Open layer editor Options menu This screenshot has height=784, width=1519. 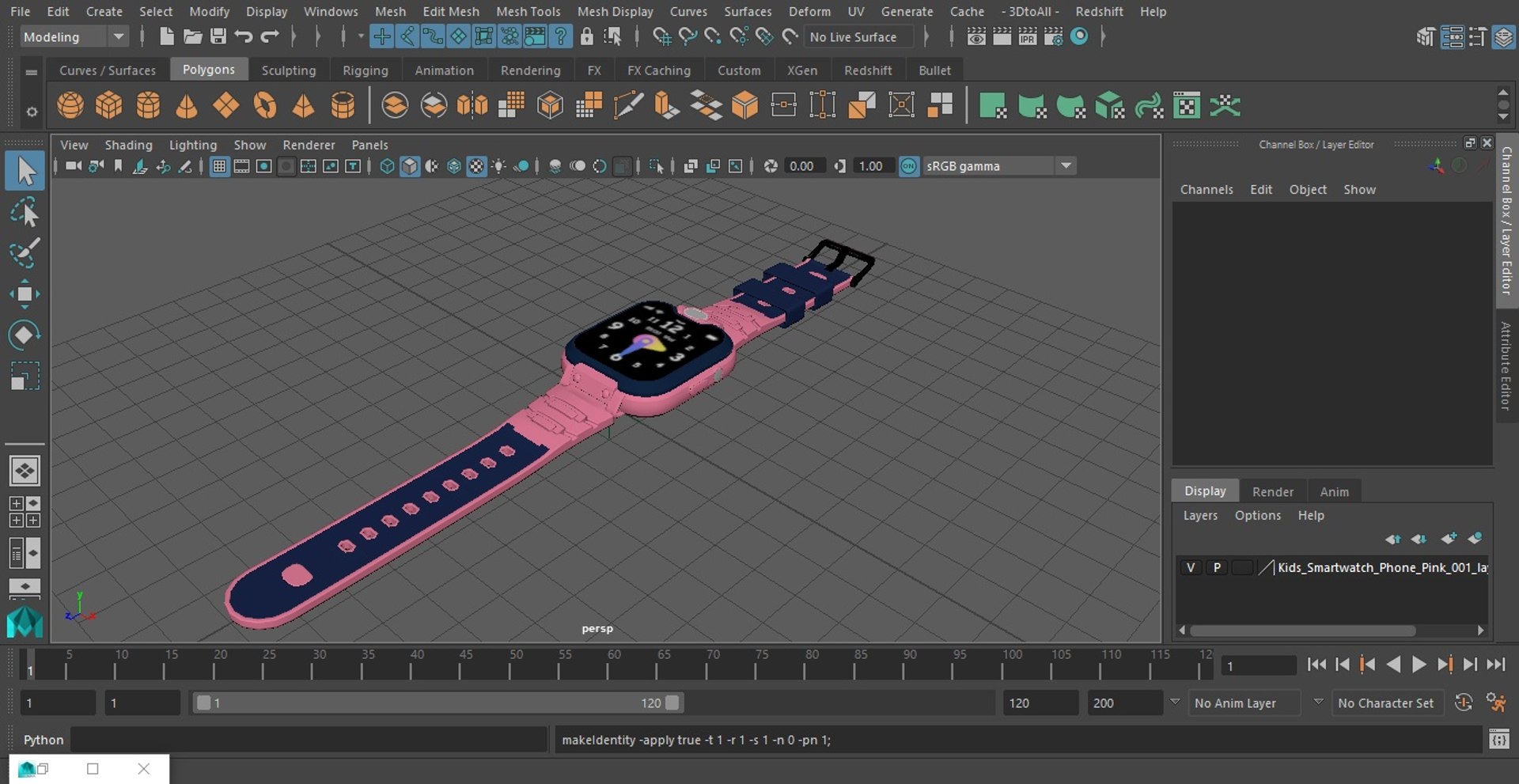point(1257,515)
